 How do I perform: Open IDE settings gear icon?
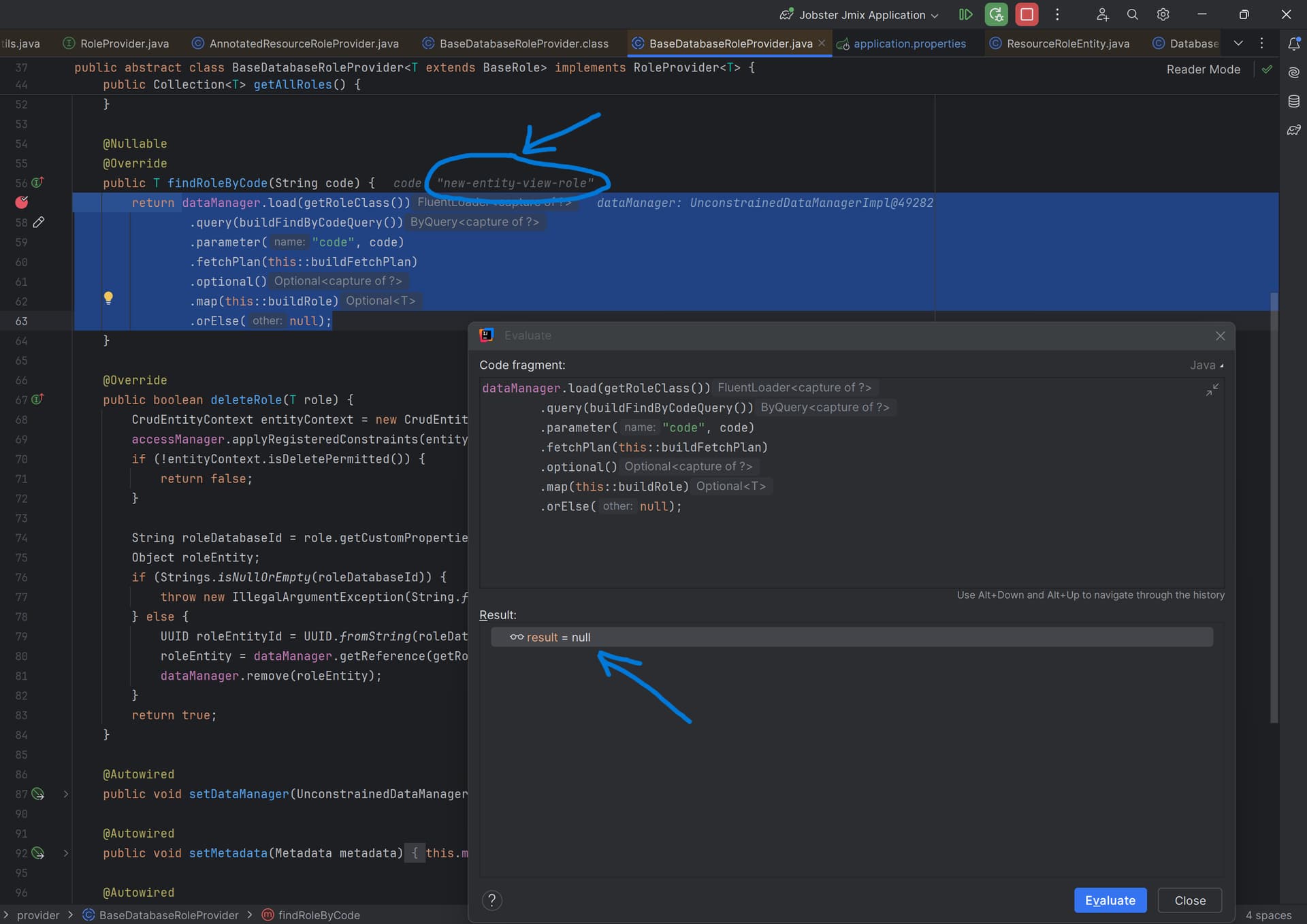click(x=1163, y=14)
